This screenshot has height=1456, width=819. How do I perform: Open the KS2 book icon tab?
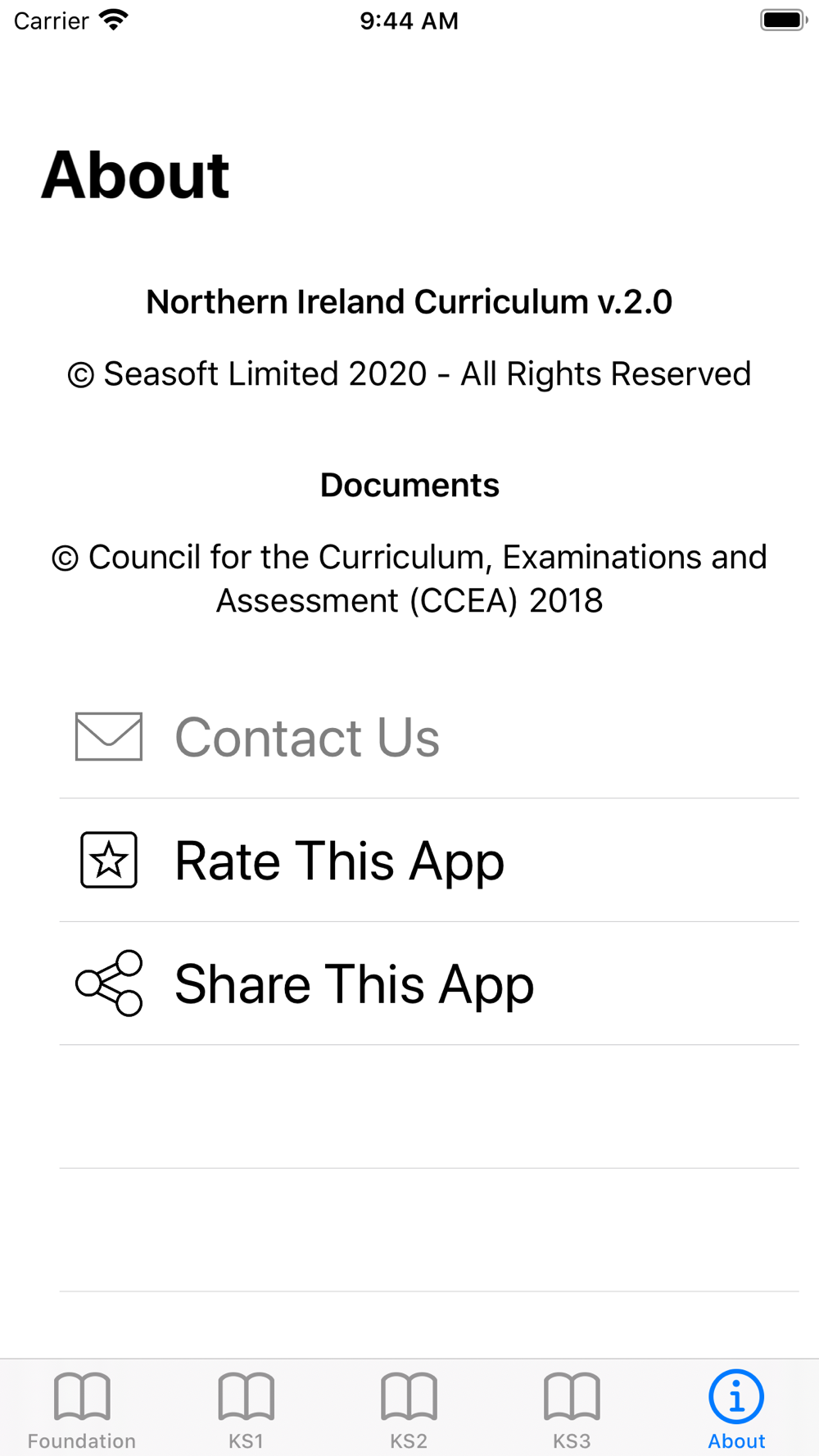(409, 1395)
